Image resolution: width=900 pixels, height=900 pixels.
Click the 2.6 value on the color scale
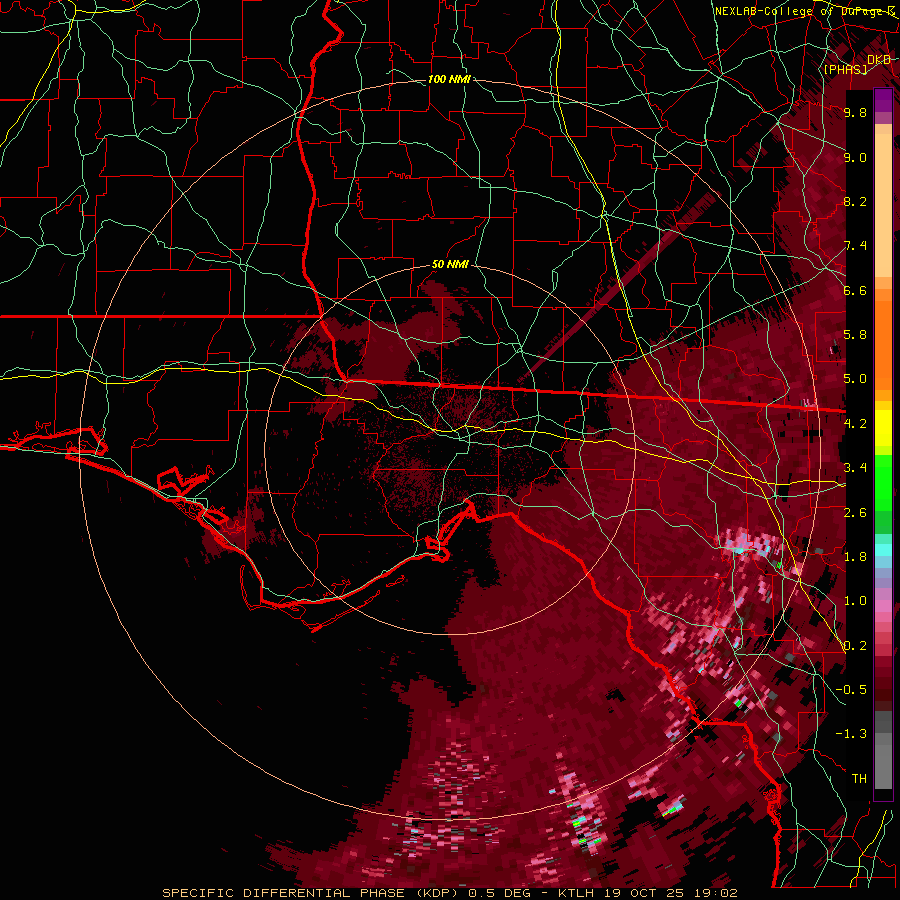(x=855, y=513)
